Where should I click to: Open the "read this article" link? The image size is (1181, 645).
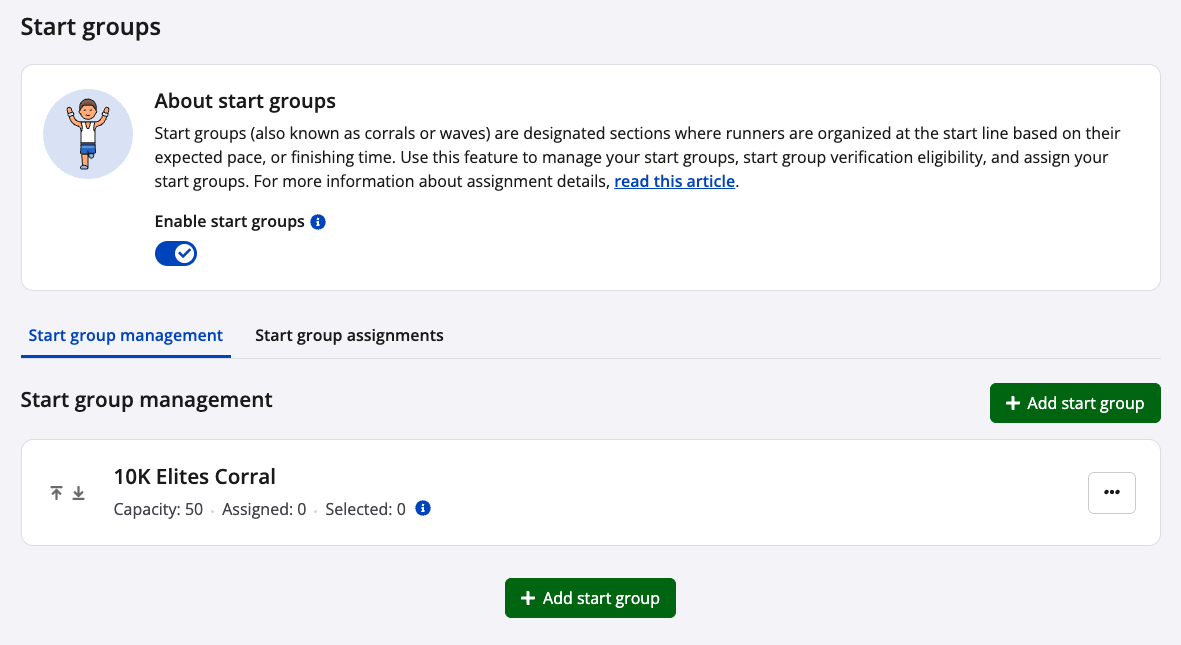click(x=674, y=182)
